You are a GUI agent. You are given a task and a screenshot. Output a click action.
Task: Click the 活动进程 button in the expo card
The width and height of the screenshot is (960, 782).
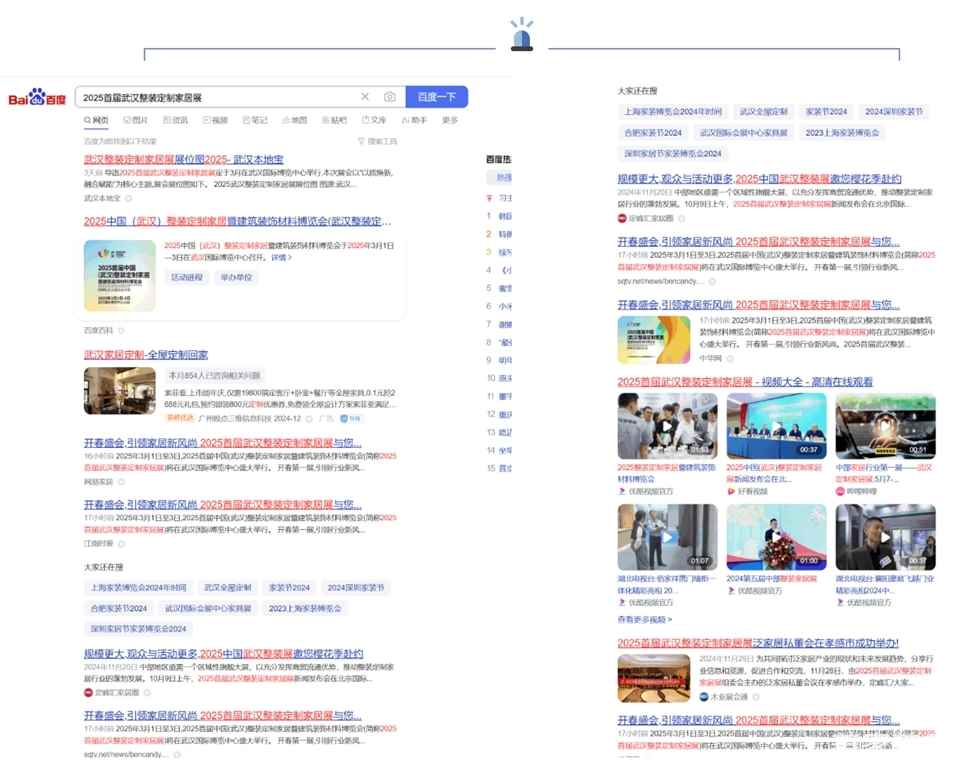point(186,277)
